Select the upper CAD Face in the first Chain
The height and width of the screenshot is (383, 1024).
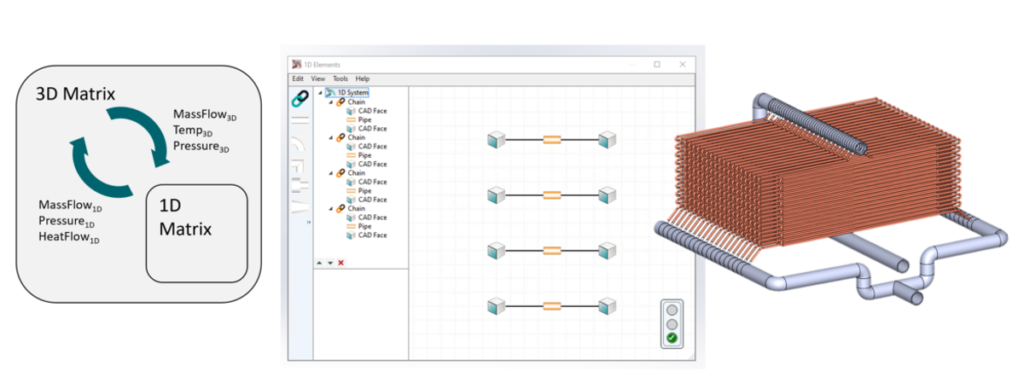[366, 111]
